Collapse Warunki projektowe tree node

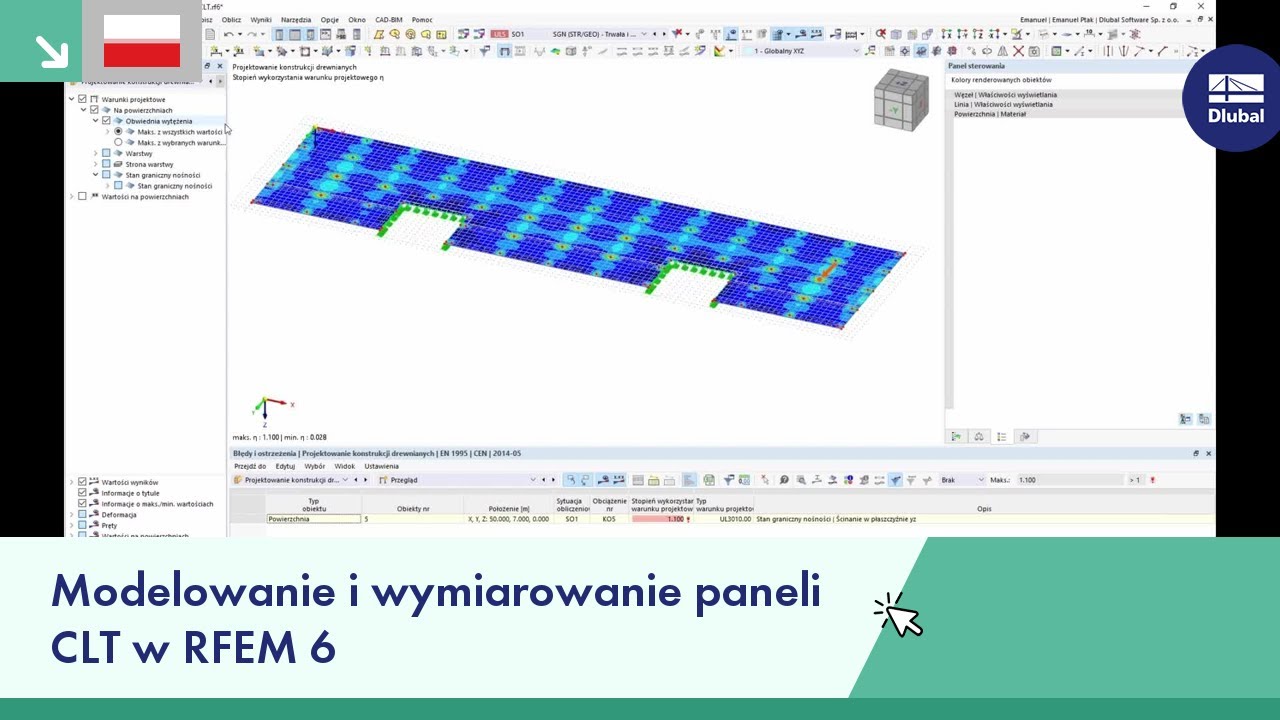pos(71,99)
